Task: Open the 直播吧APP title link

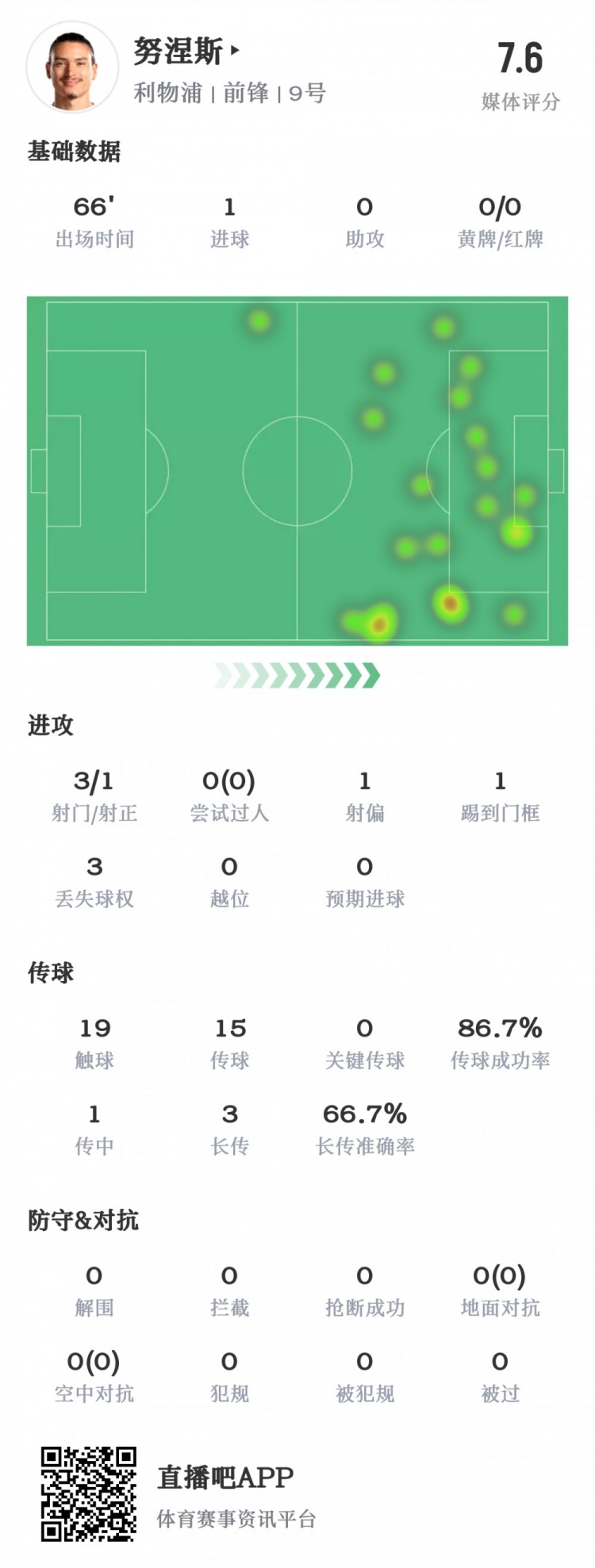Action: [x=225, y=1477]
